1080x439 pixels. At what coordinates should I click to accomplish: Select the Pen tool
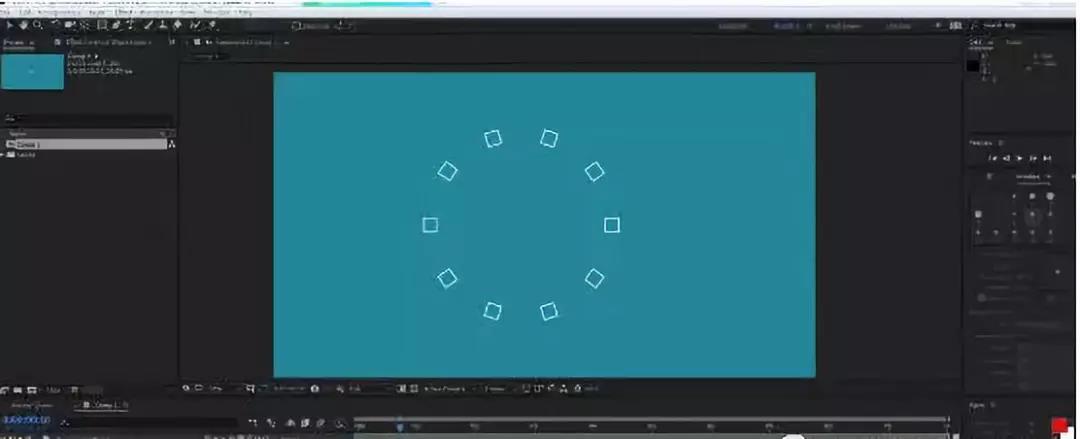point(117,25)
